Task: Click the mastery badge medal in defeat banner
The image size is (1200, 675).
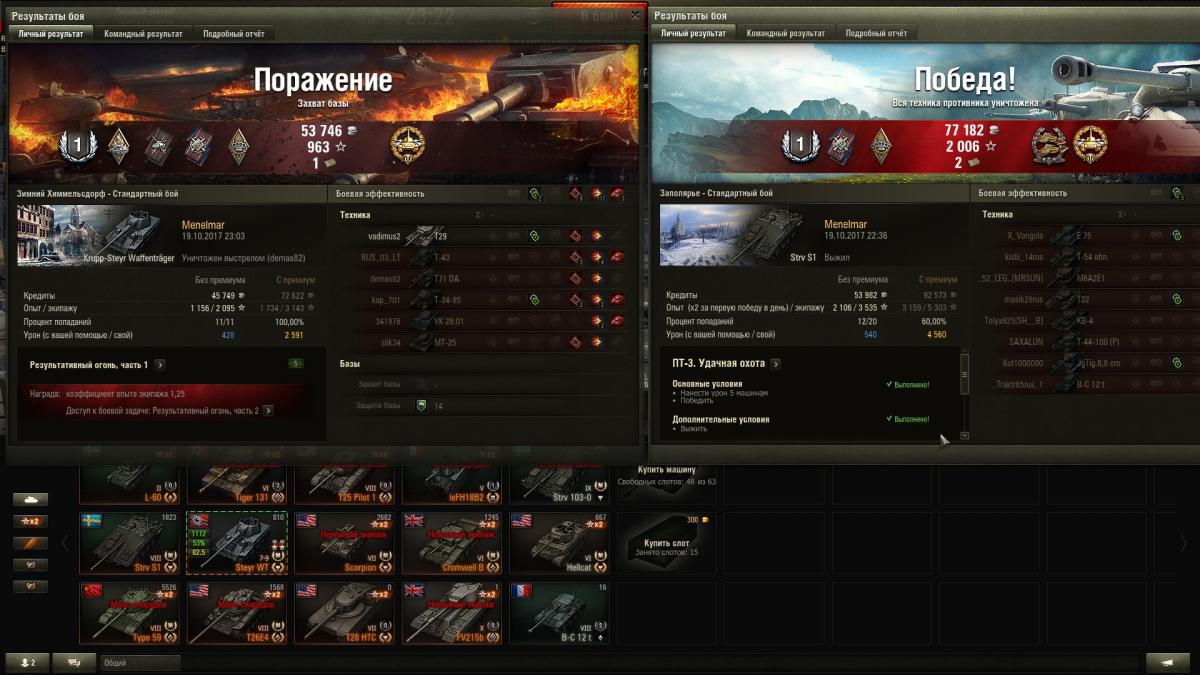Action: 407,144
